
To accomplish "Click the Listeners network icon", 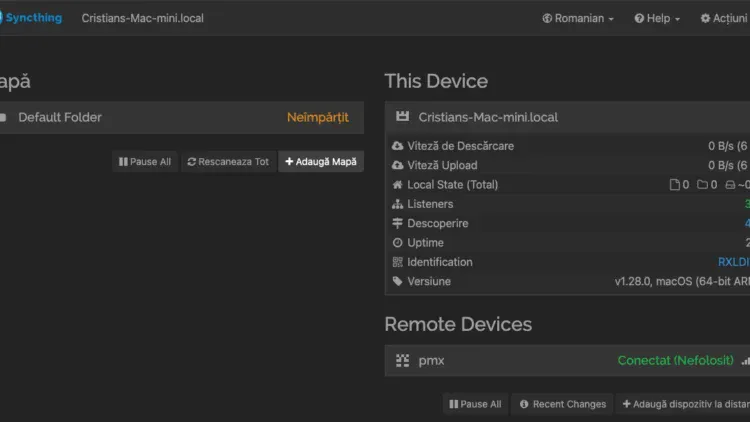I will coord(398,204).
